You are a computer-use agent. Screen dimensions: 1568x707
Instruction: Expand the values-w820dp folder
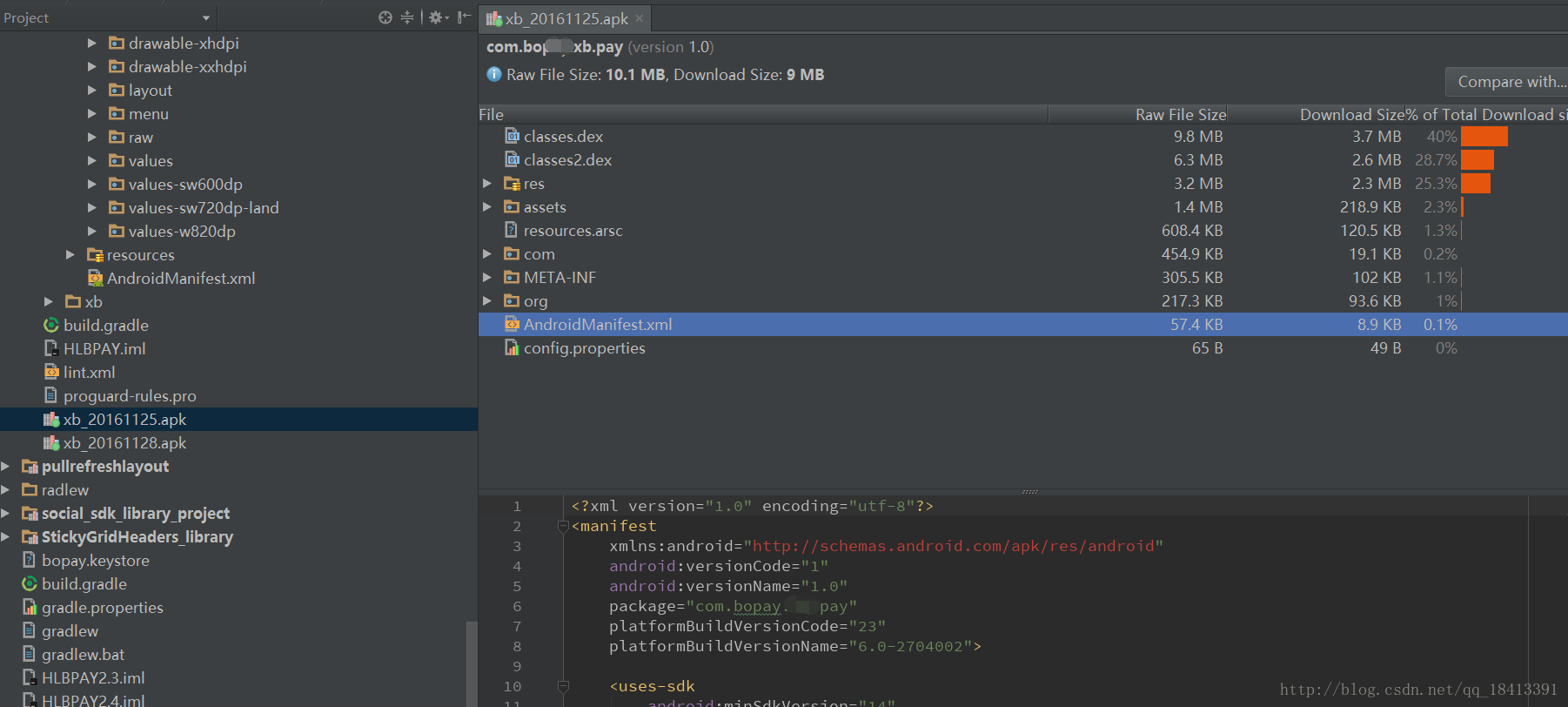92,231
